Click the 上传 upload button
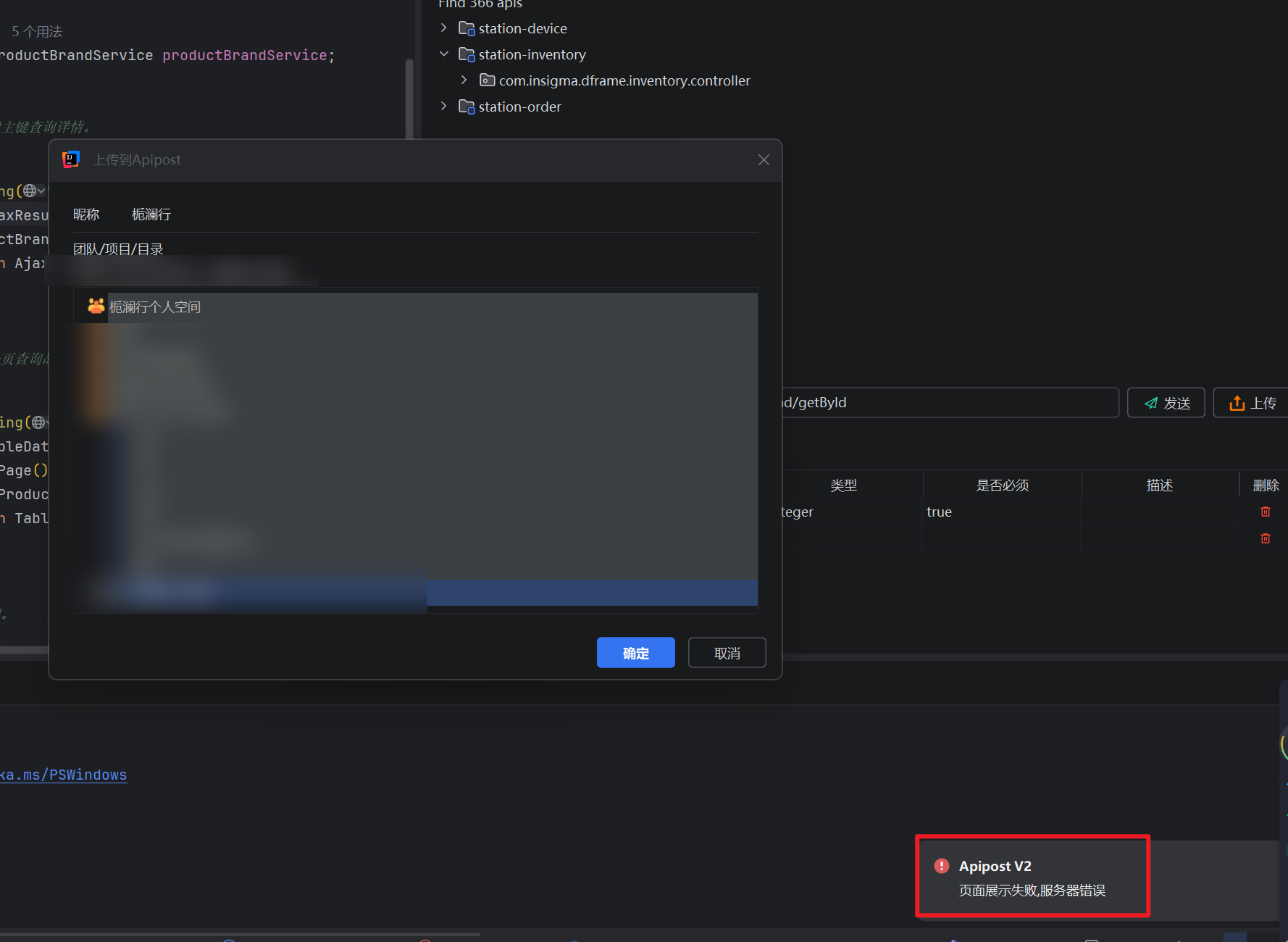Viewport: 1288px width, 942px height. click(x=1252, y=403)
